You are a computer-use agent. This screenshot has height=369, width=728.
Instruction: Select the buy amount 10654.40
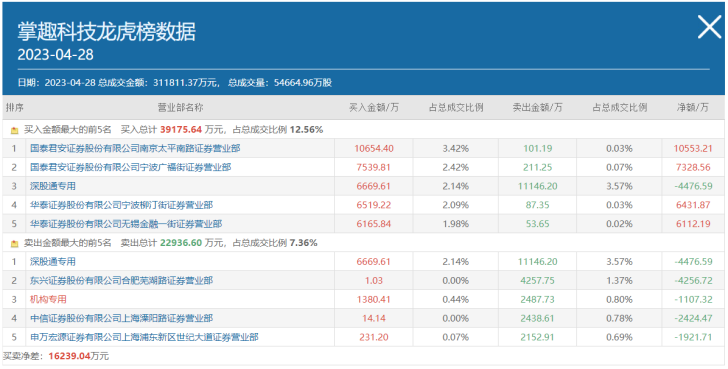pyautogui.click(x=374, y=149)
